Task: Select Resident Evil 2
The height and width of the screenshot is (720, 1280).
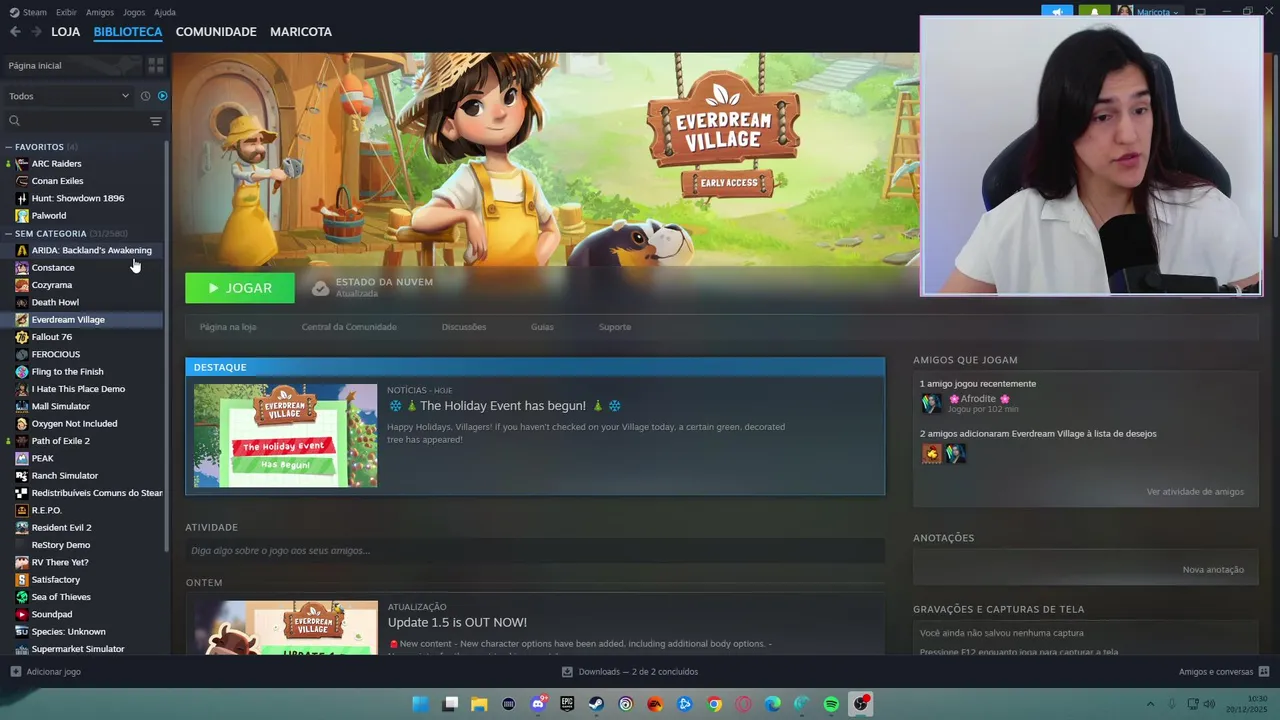Action: pos(61,527)
